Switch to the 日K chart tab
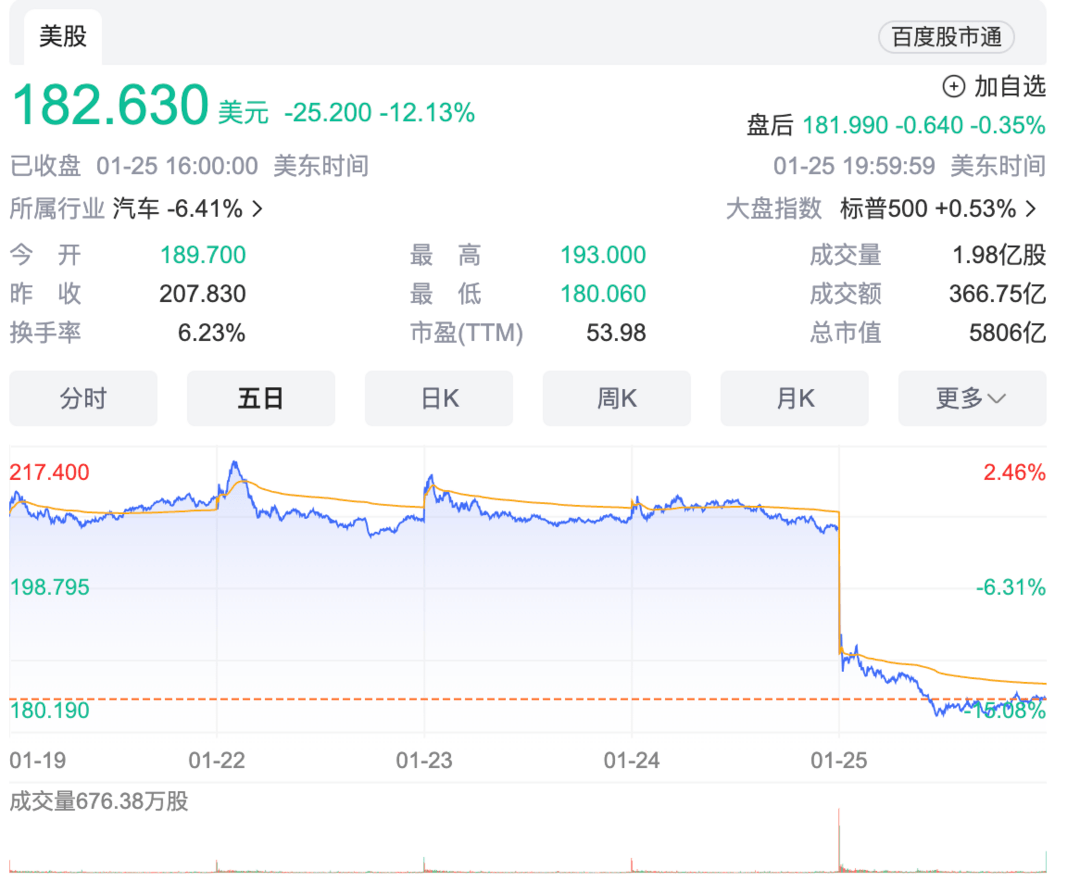Viewport: 1080px width, 882px height. tap(439, 398)
